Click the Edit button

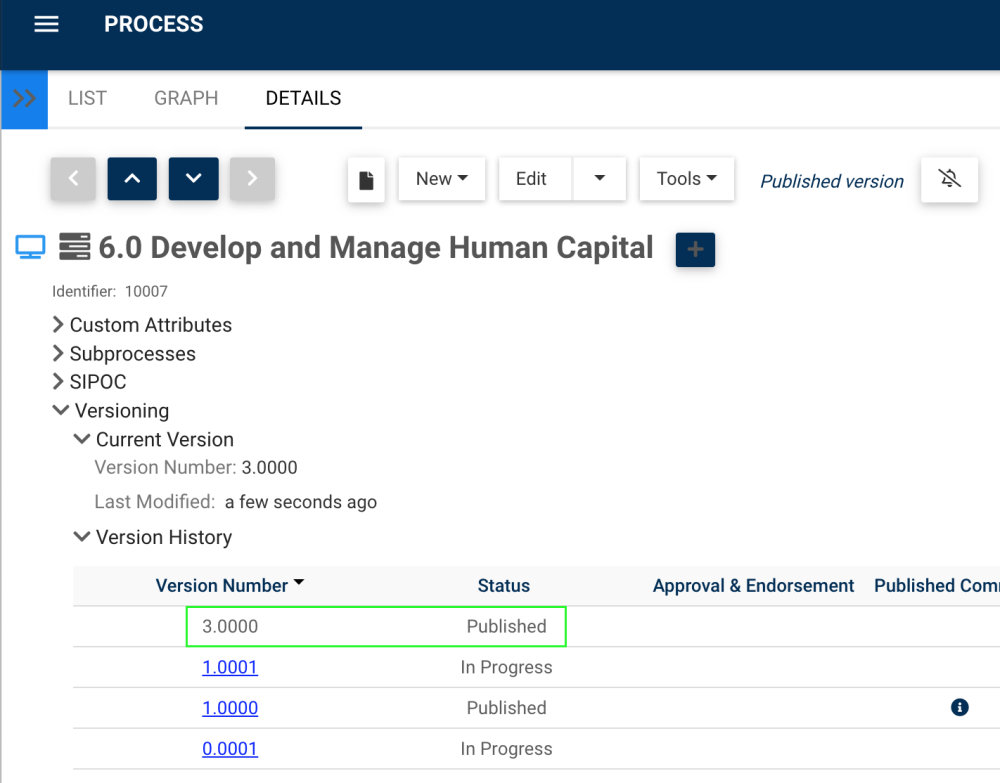(x=531, y=179)
